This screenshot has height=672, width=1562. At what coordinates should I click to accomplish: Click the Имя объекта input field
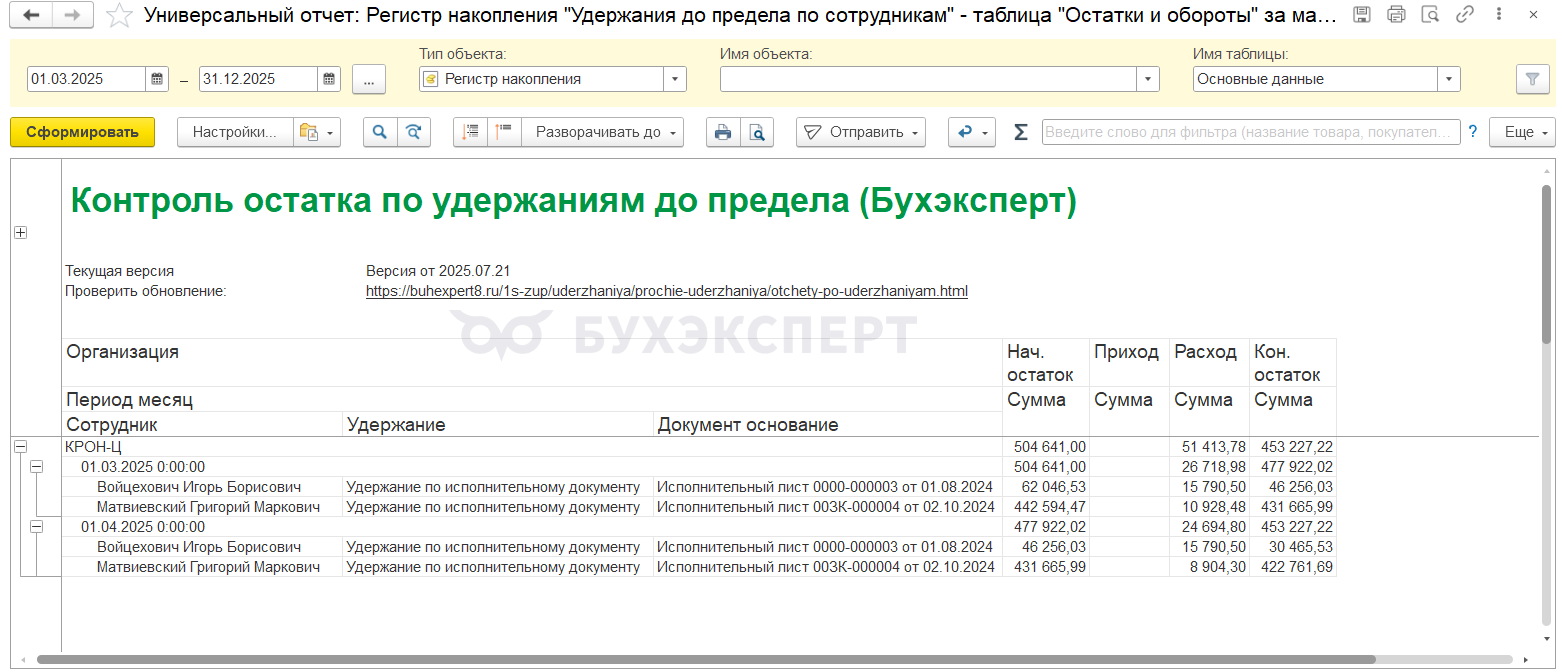tap(928, 79)
